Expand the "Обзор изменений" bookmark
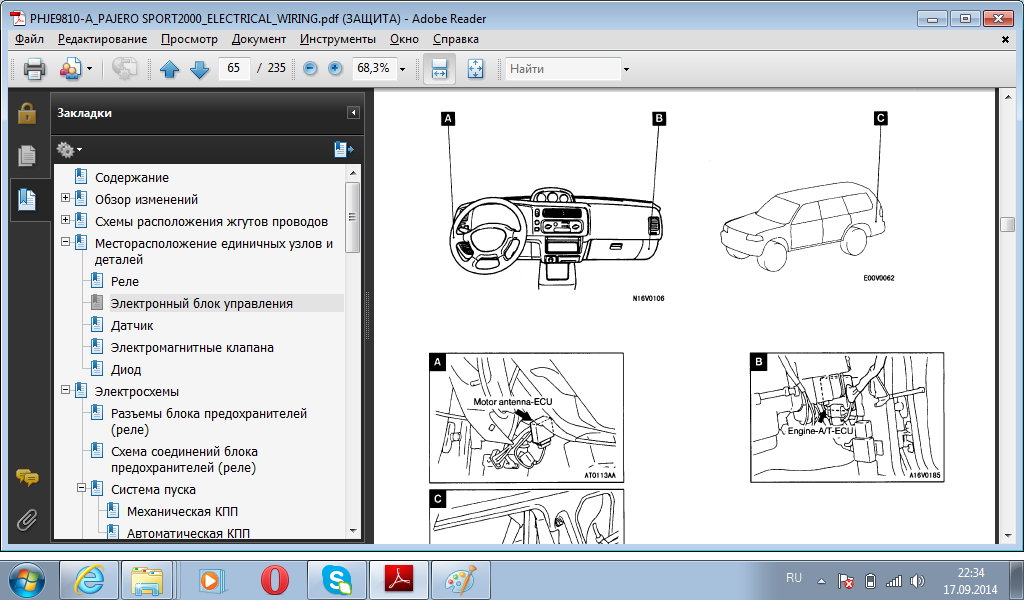The height and width of the screenshot is (600, 1024). 66,199
